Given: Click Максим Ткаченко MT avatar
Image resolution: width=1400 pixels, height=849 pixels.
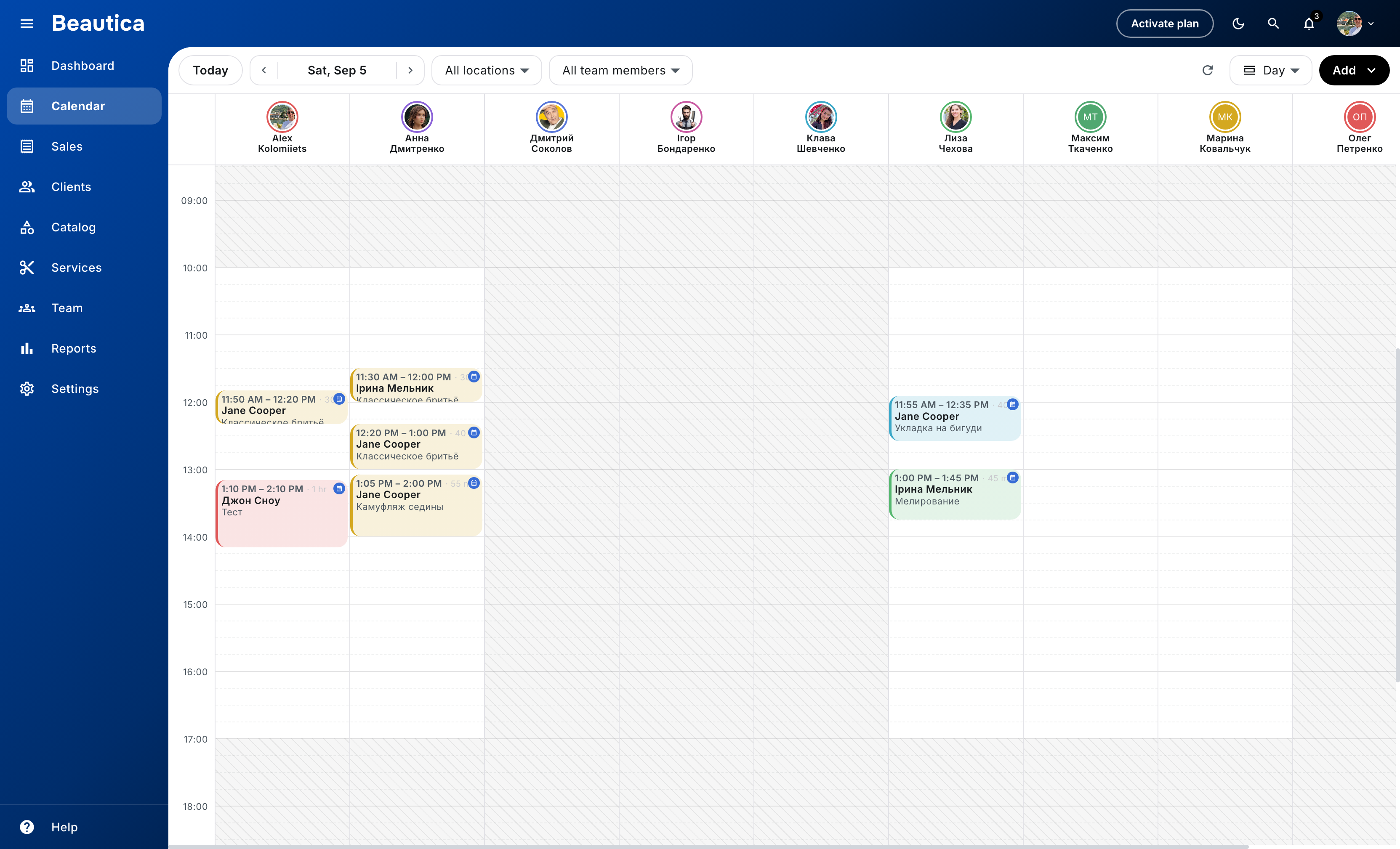Looking at the screenshot, I should tap(1090, 117).
